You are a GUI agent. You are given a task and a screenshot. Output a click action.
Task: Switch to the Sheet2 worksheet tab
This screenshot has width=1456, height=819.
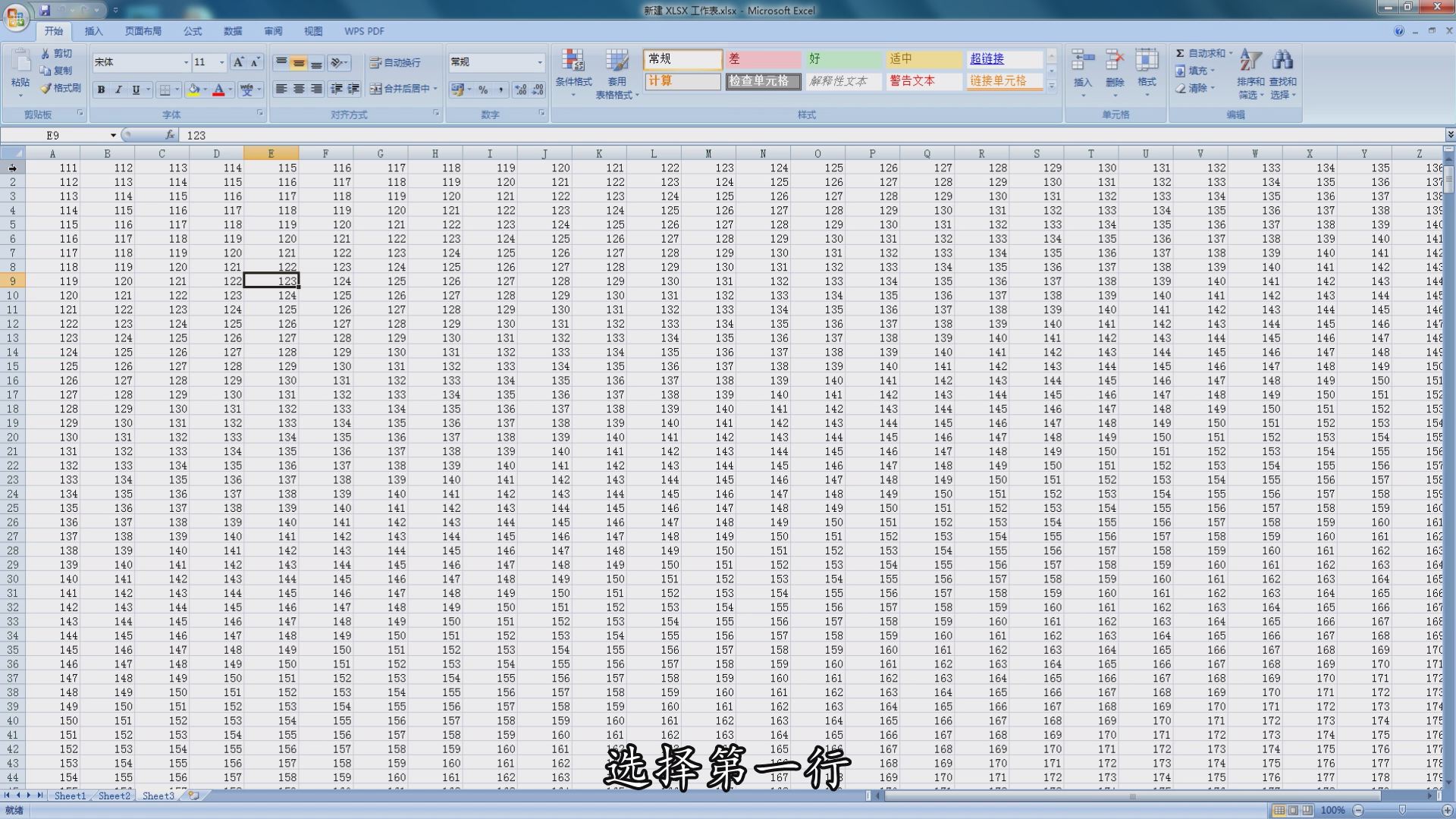[114, 795]
